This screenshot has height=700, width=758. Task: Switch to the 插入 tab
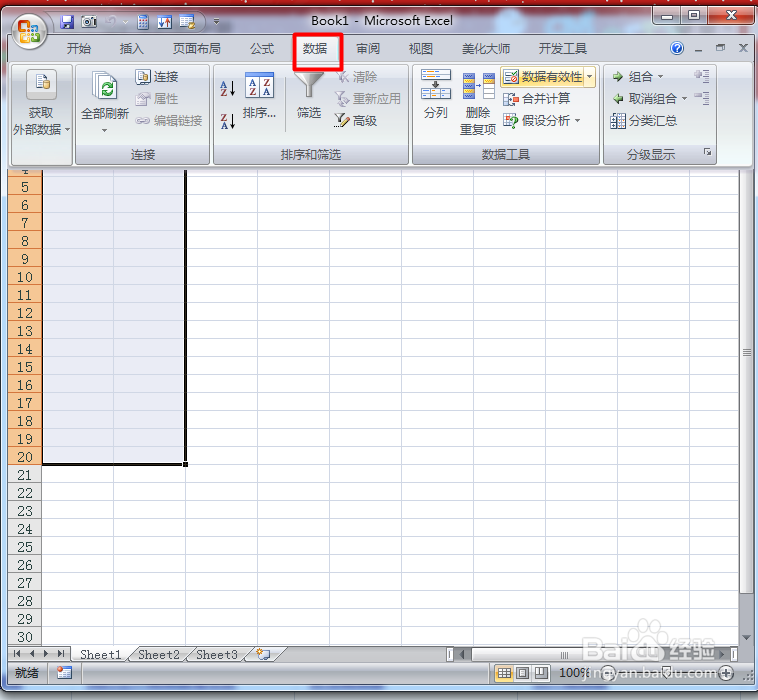click(131, 48)
